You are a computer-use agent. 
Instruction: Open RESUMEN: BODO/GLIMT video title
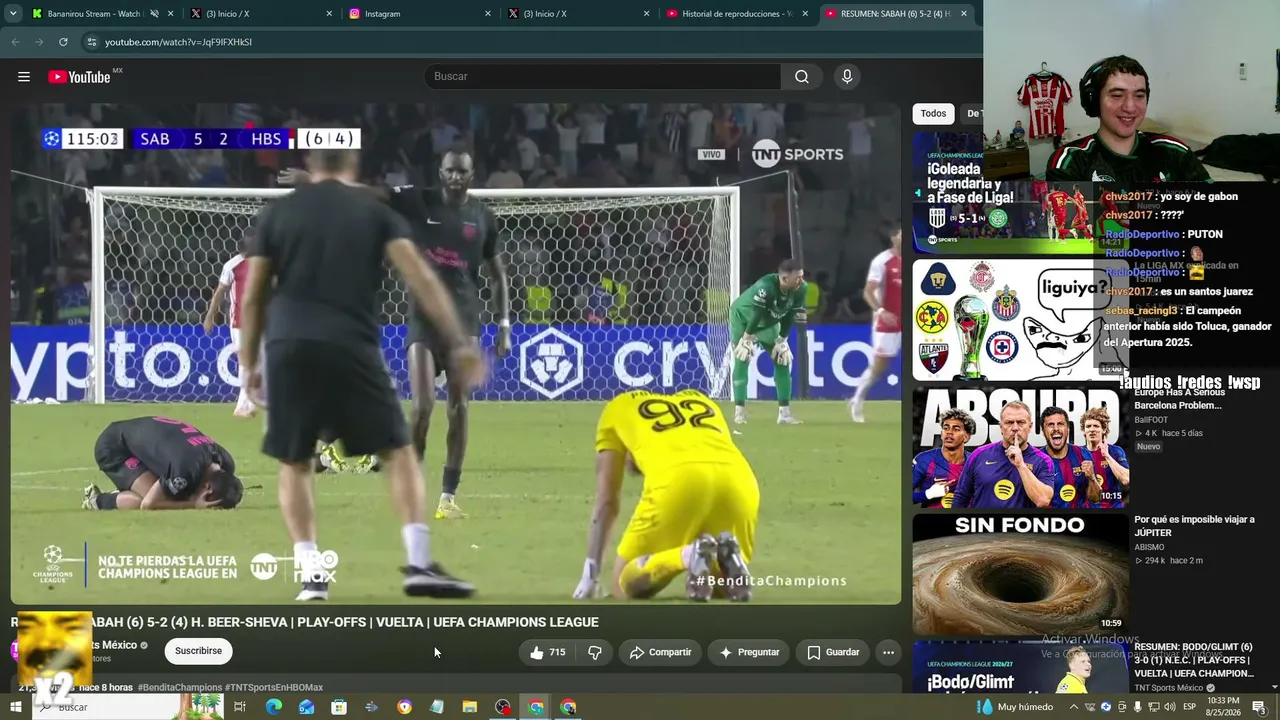tap(1194, 660)
